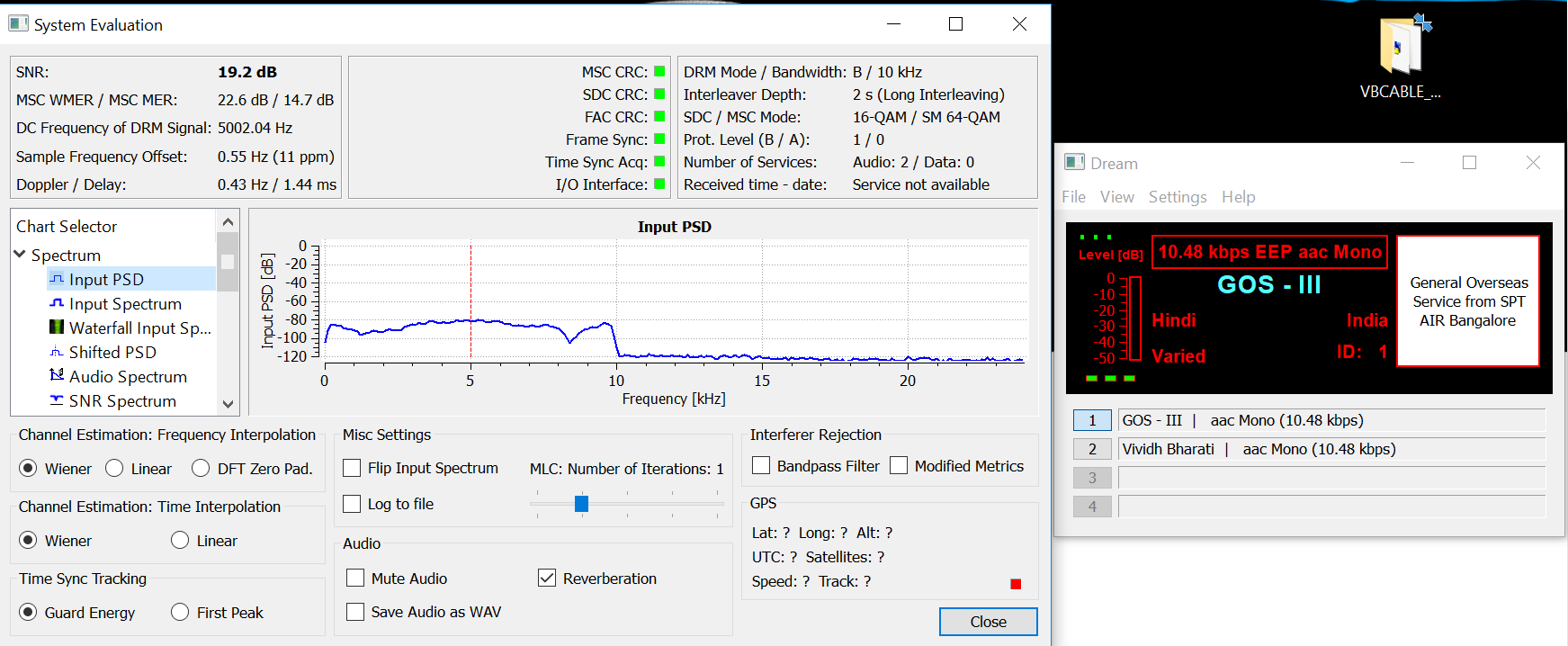Open File menu in Dream window

click(1073, 197)
